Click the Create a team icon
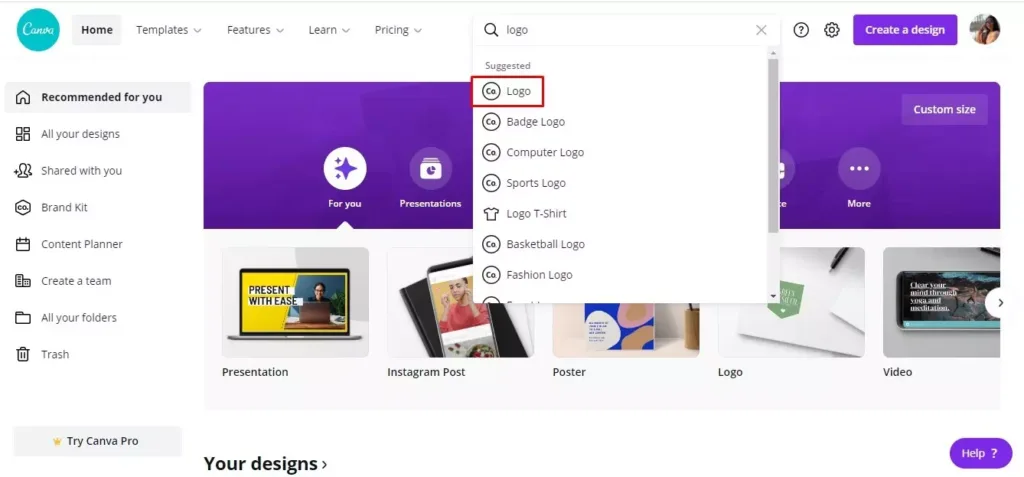Screen dimensions: 1024x477 pyautogui.click(x=23, y=281)
